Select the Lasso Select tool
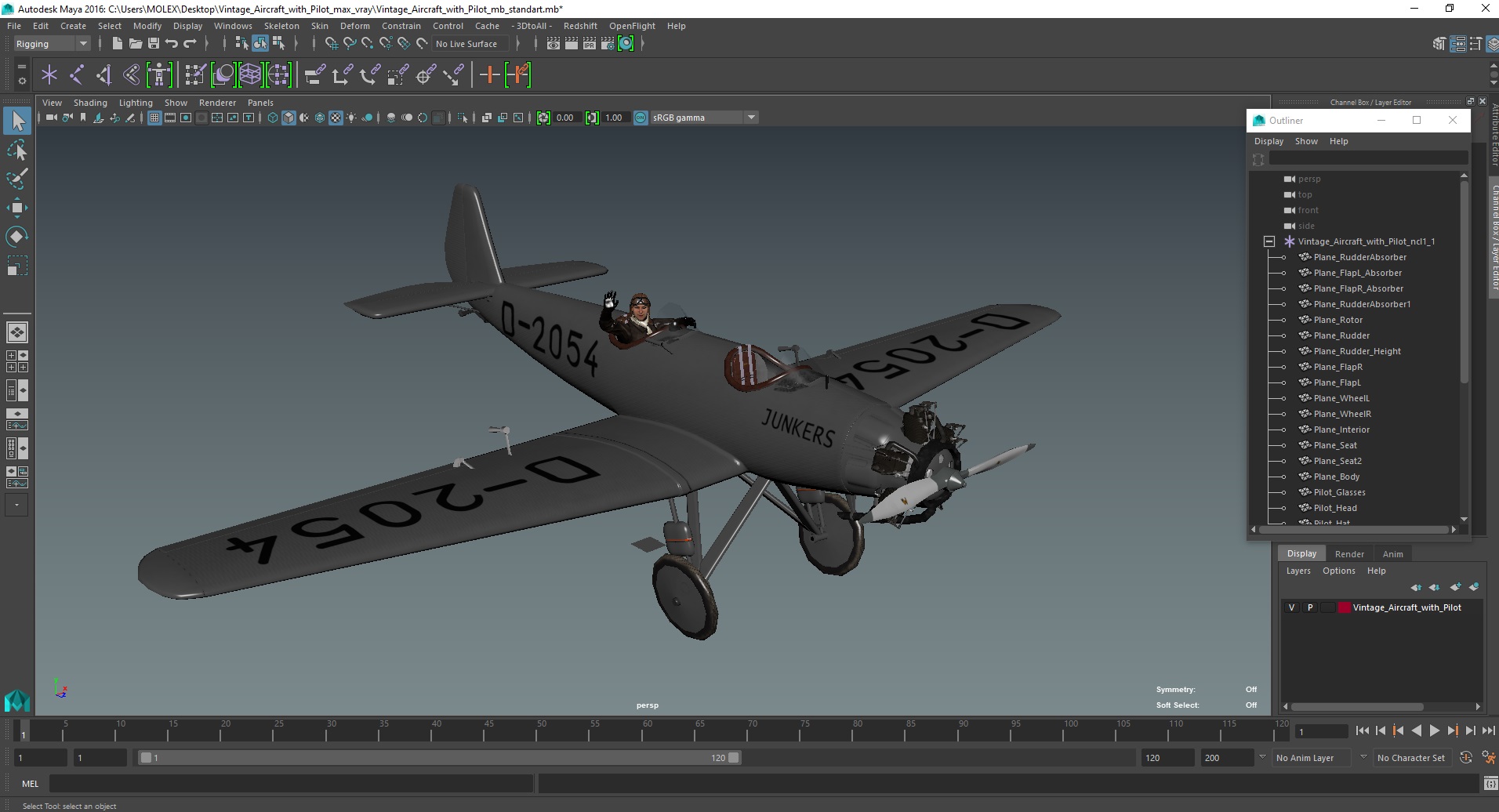1499x812 pixels. tap(17, 150)
